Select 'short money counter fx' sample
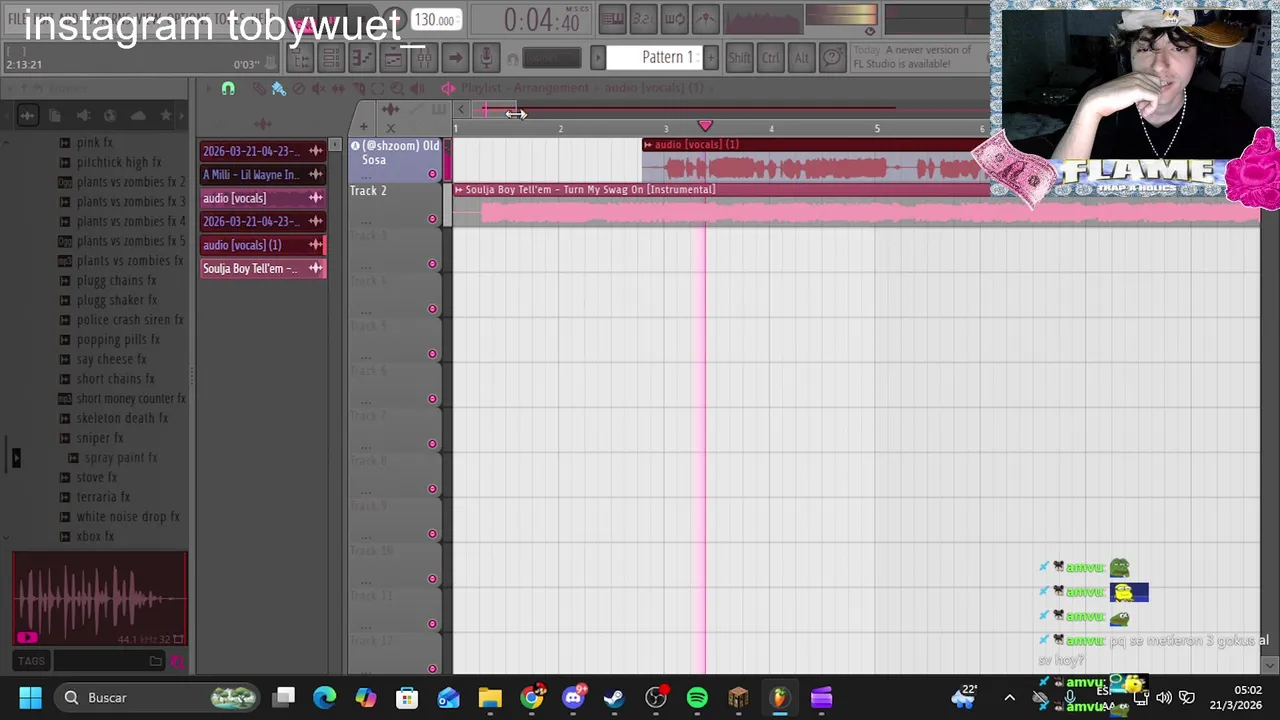 [x=131, y=398]
